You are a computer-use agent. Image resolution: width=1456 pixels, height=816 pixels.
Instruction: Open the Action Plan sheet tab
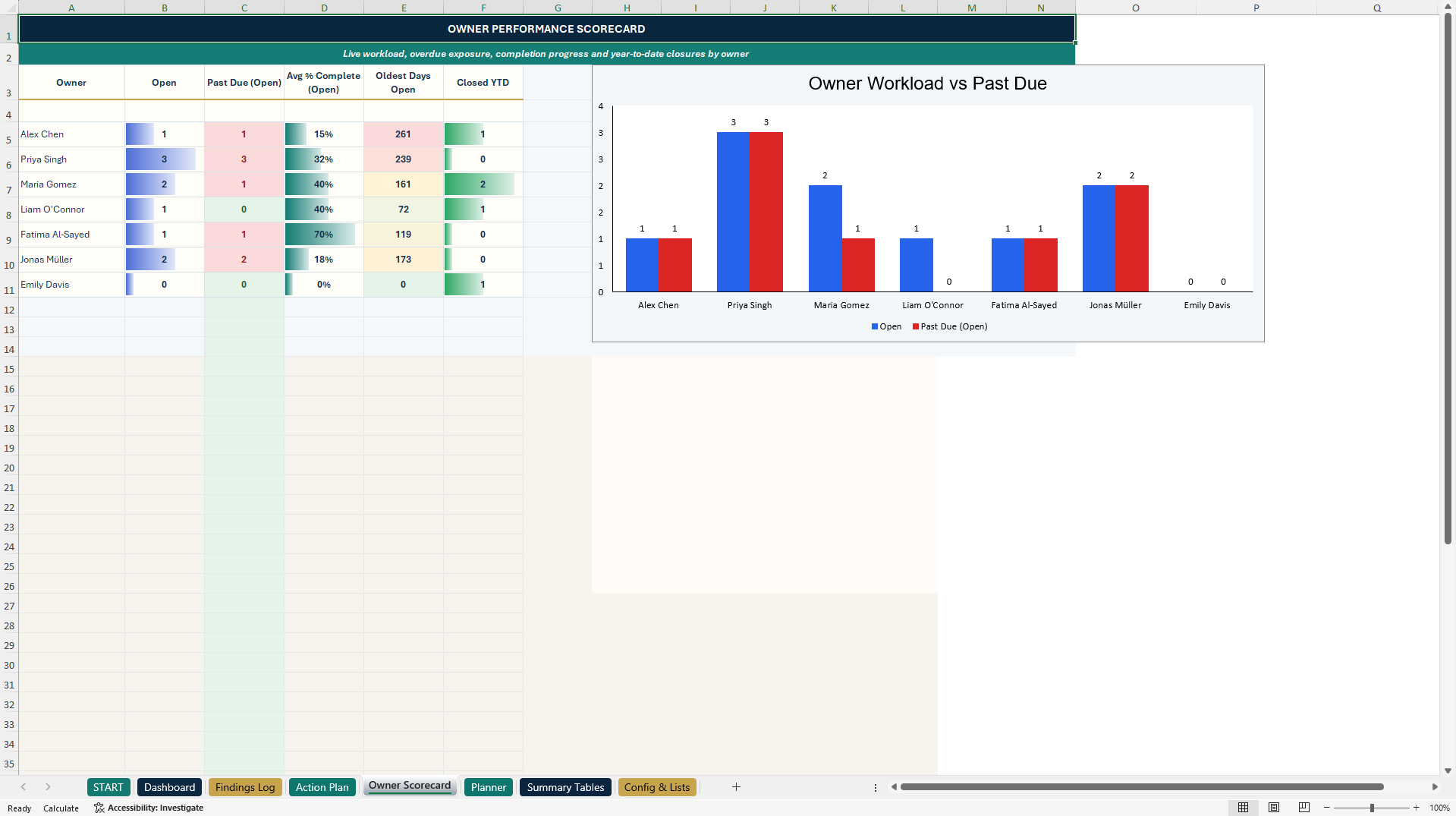[x=322, y=787]
